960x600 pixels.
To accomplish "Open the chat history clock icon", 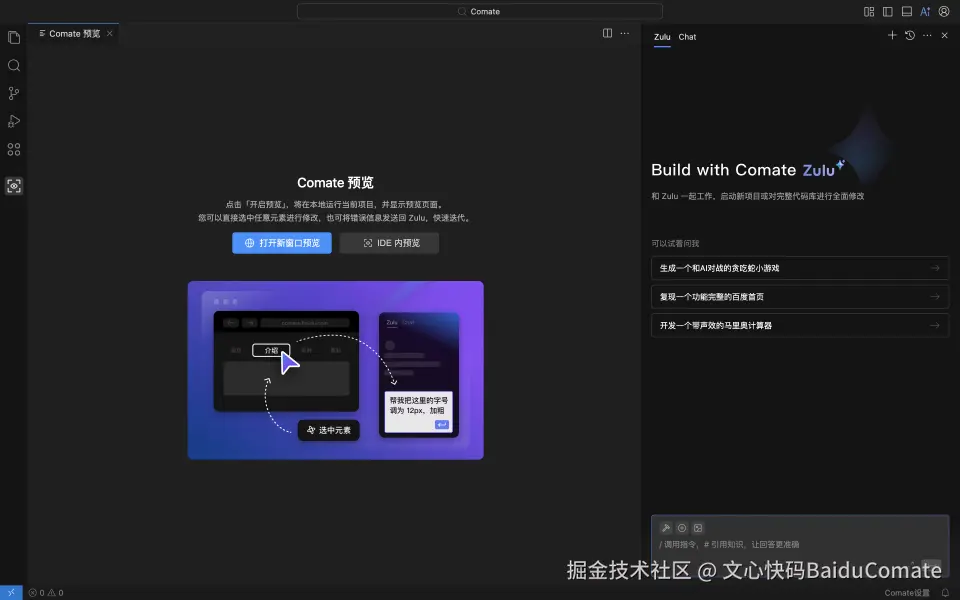I will [910, 36].
